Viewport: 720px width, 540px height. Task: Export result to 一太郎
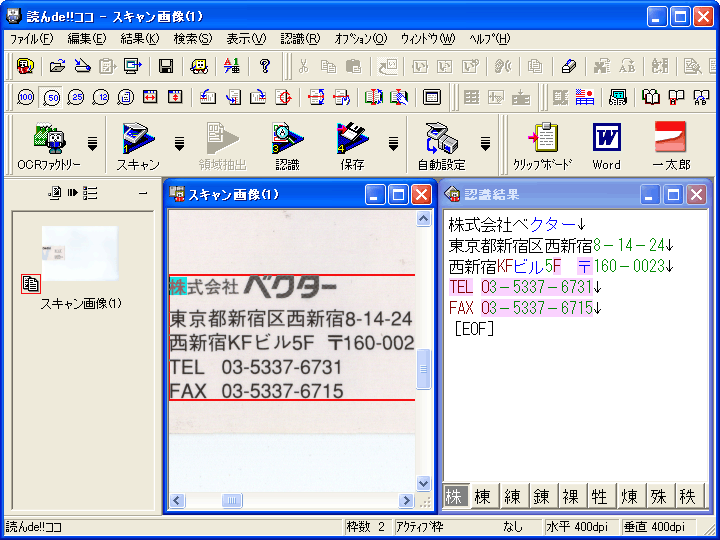(671, 146)
